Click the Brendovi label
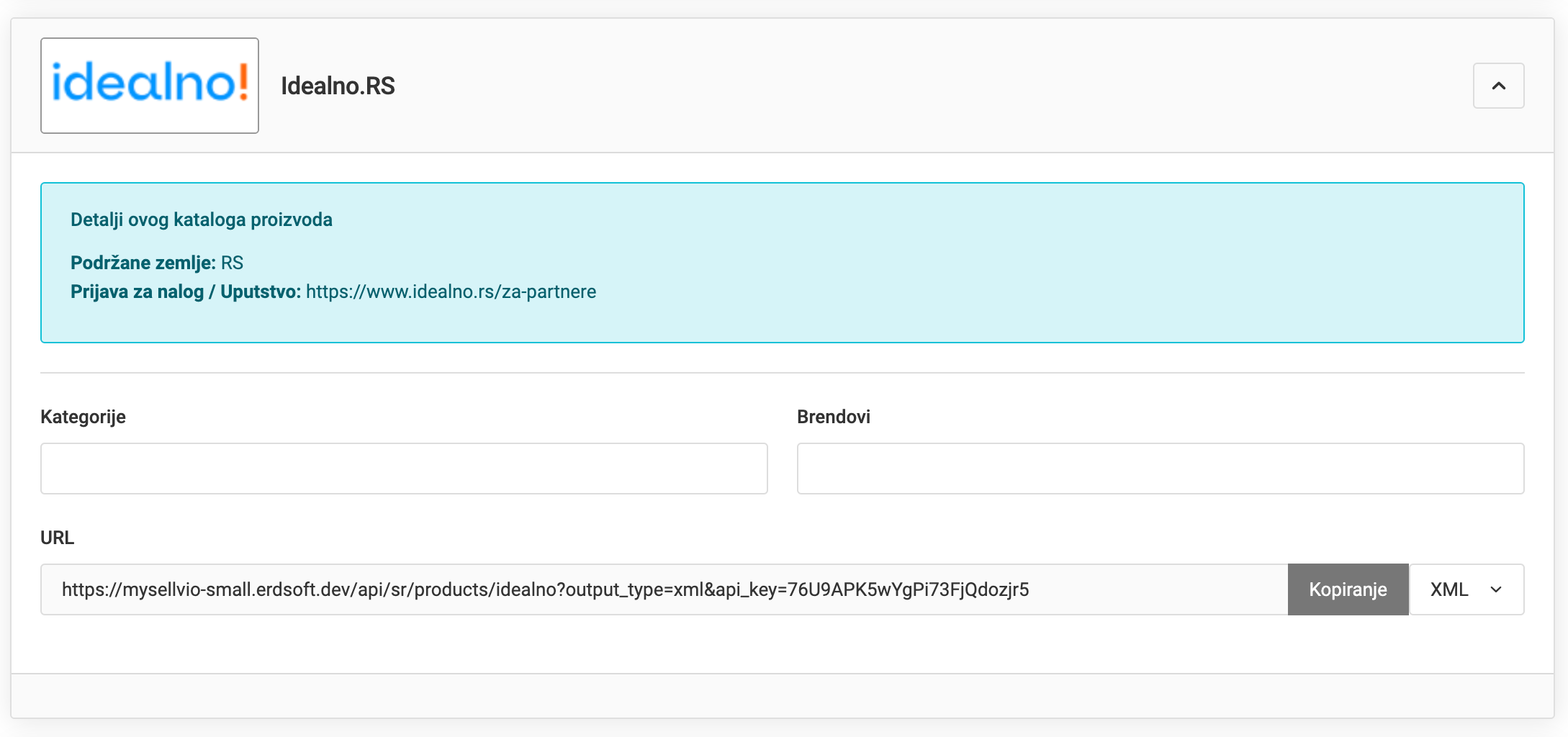Screen dimensions: 1568x737 coord(833,416)
